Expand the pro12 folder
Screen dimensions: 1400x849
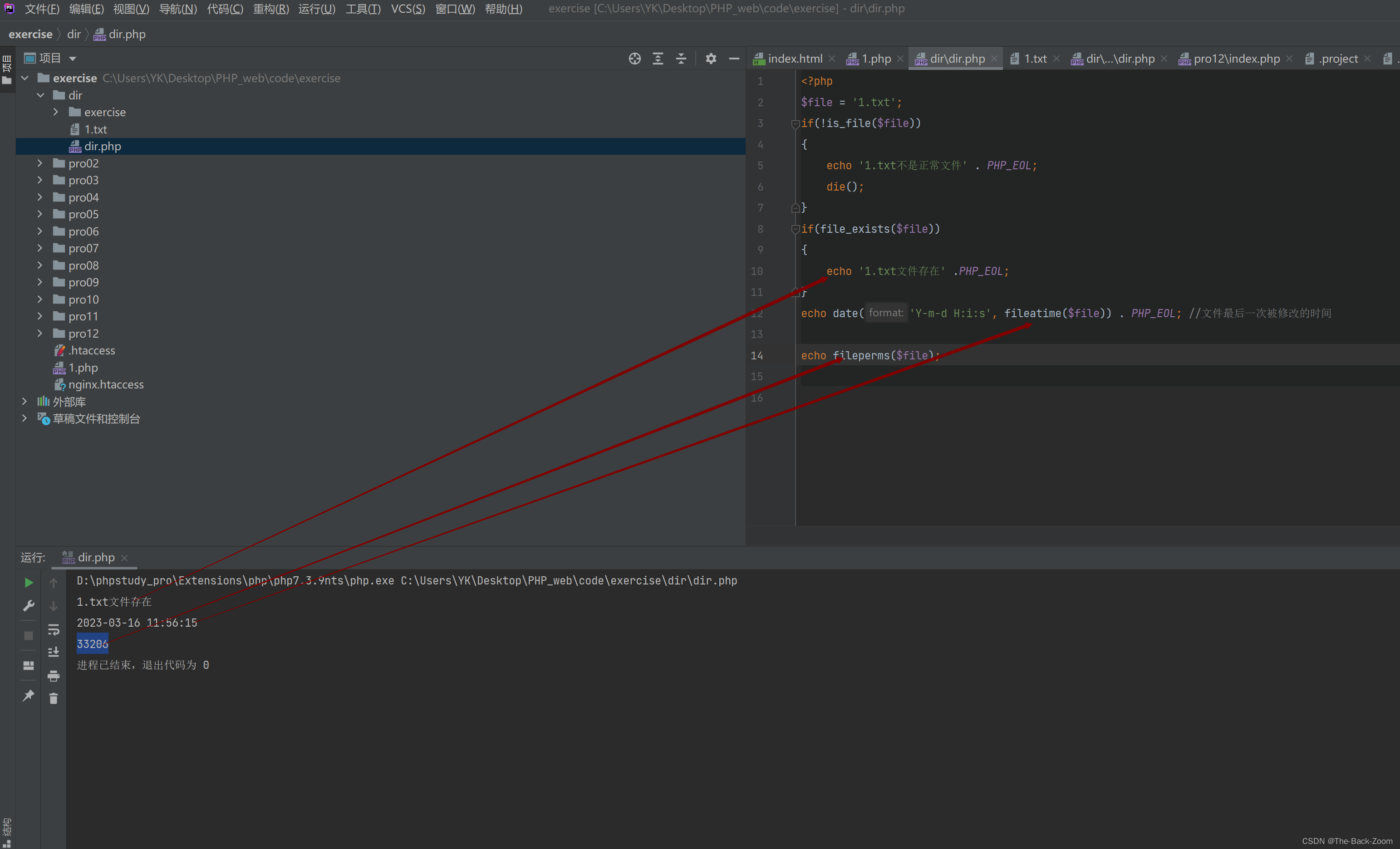tap(40, 334)
